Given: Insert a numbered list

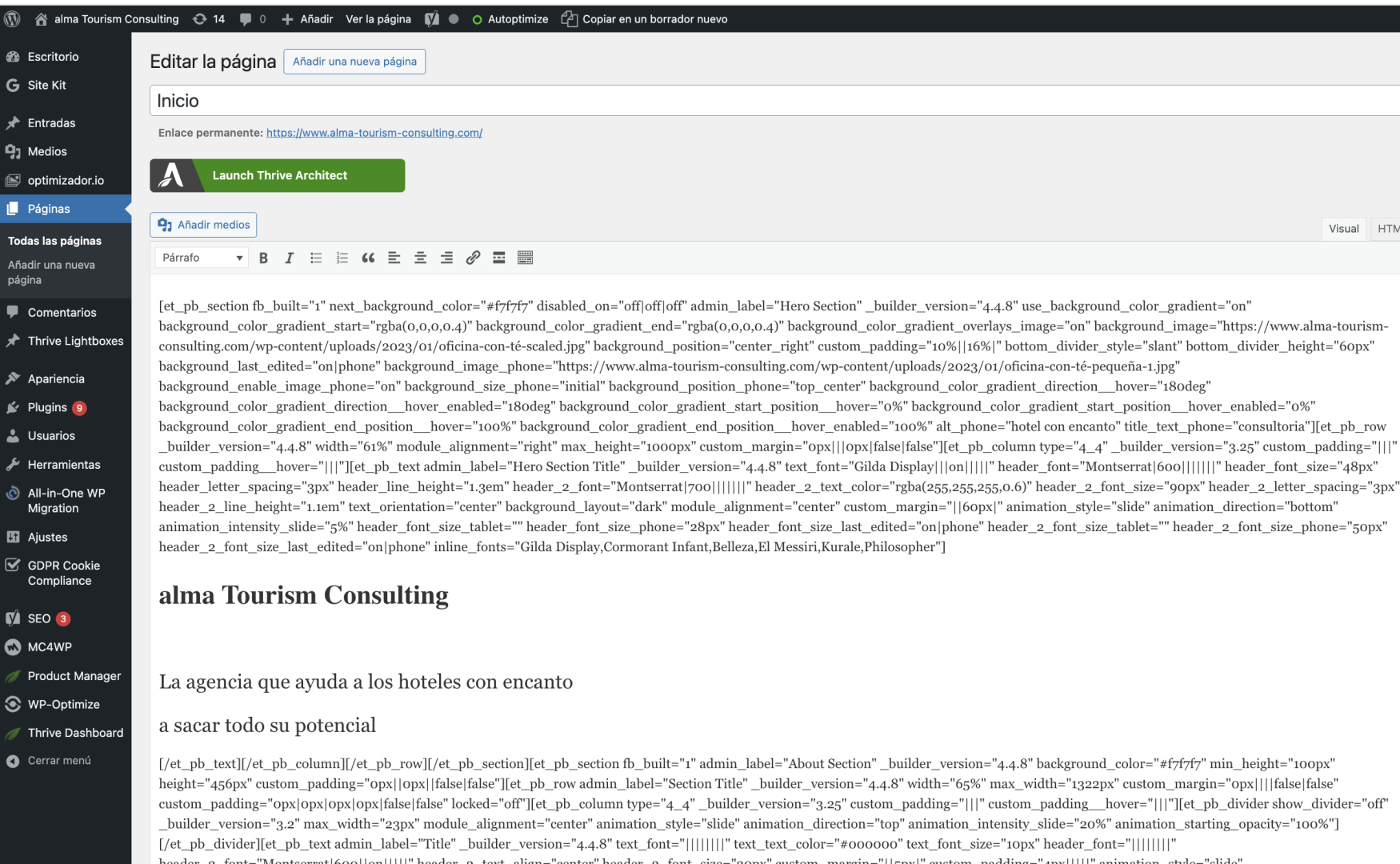Looking at the screenshot, I should pyautogui.click(x=342, y=258).
